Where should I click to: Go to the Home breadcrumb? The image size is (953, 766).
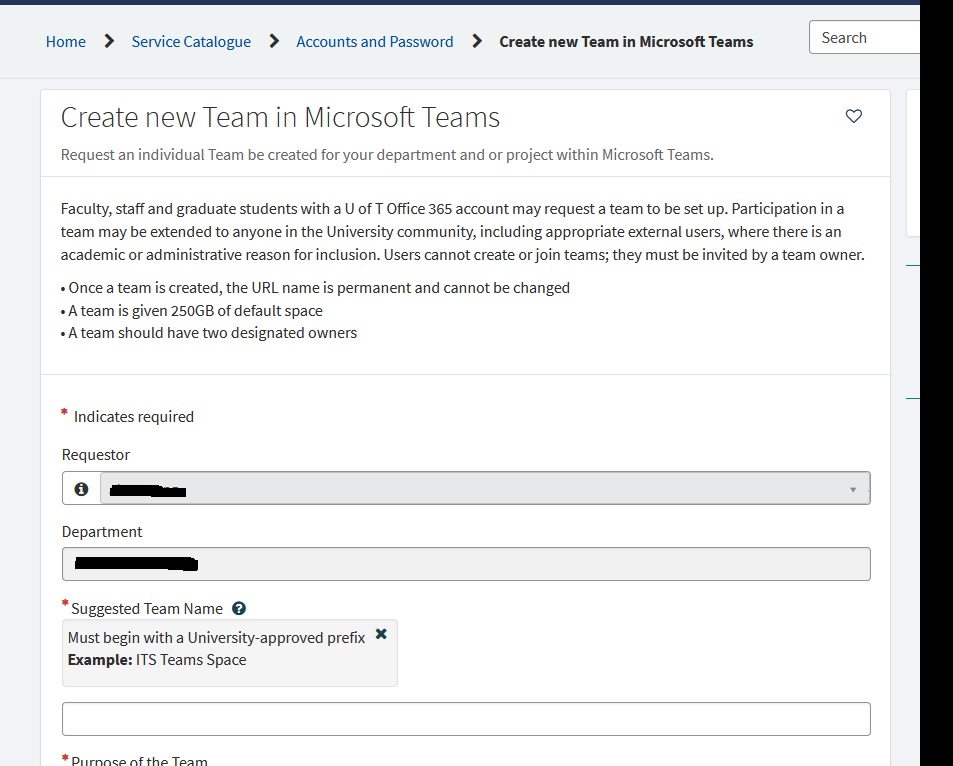[x=66, y=42]
